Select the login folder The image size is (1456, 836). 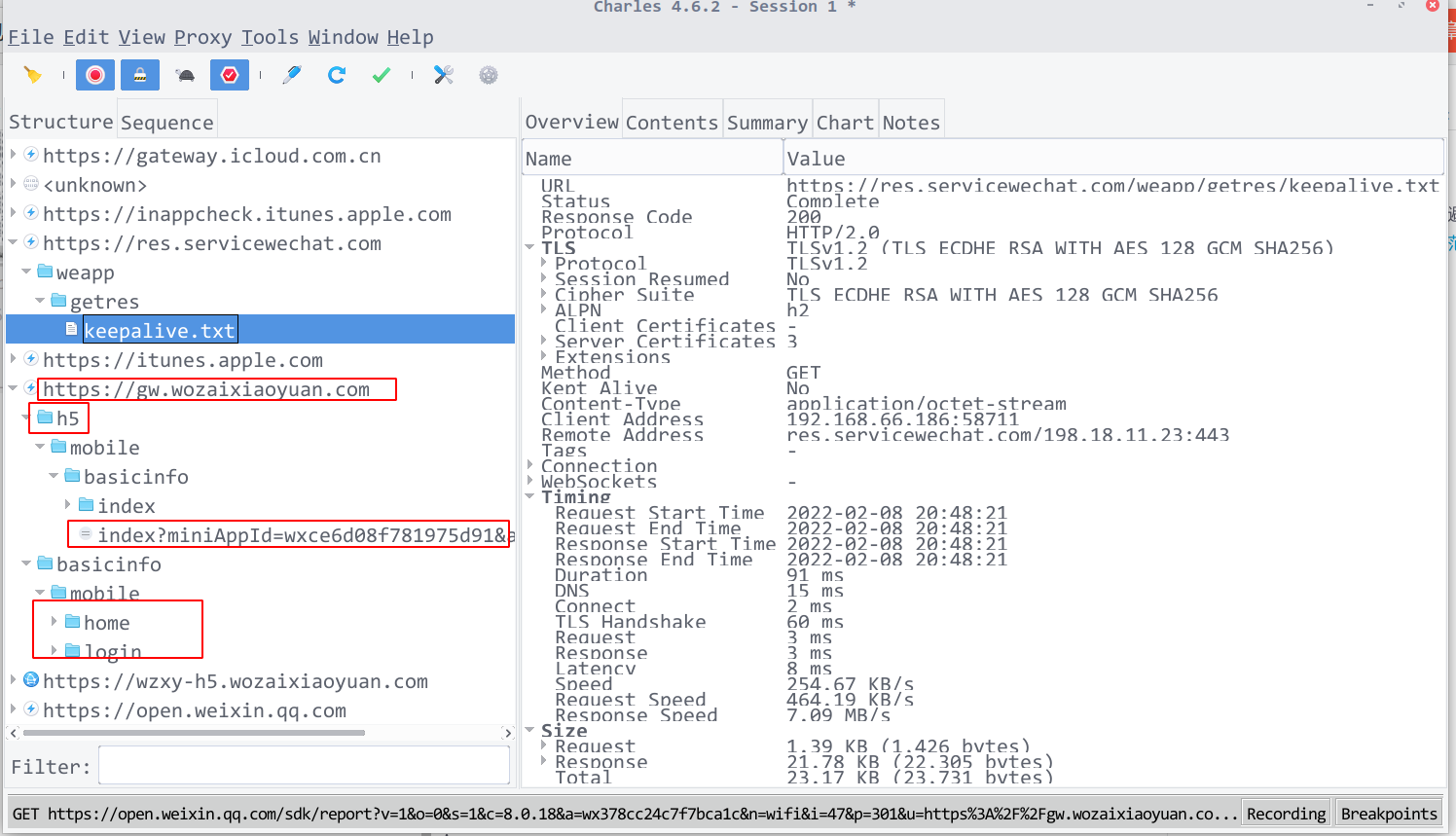click(113, 652)
